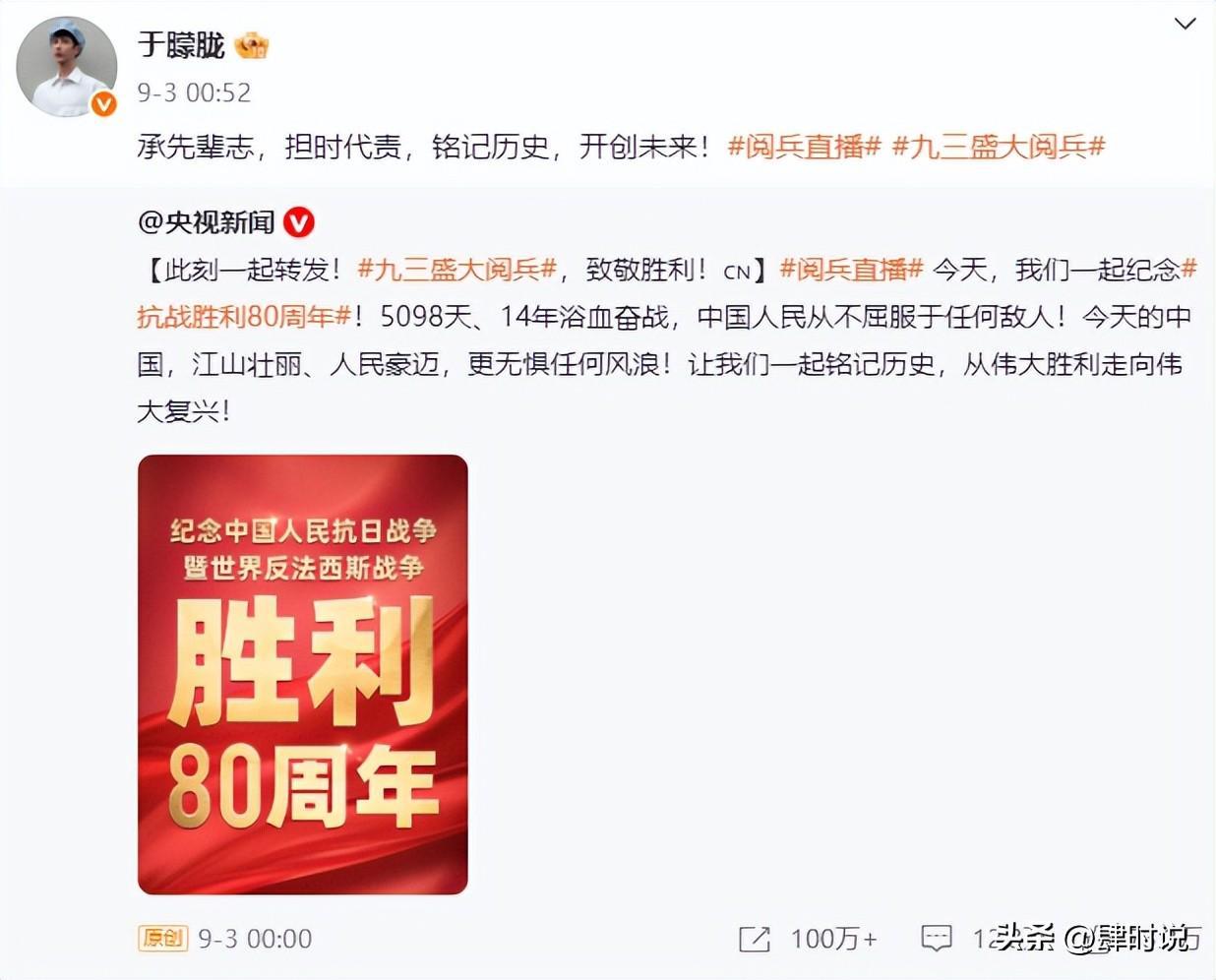
Task: Expand the post options chevron menu
Action: point(1186,24)
